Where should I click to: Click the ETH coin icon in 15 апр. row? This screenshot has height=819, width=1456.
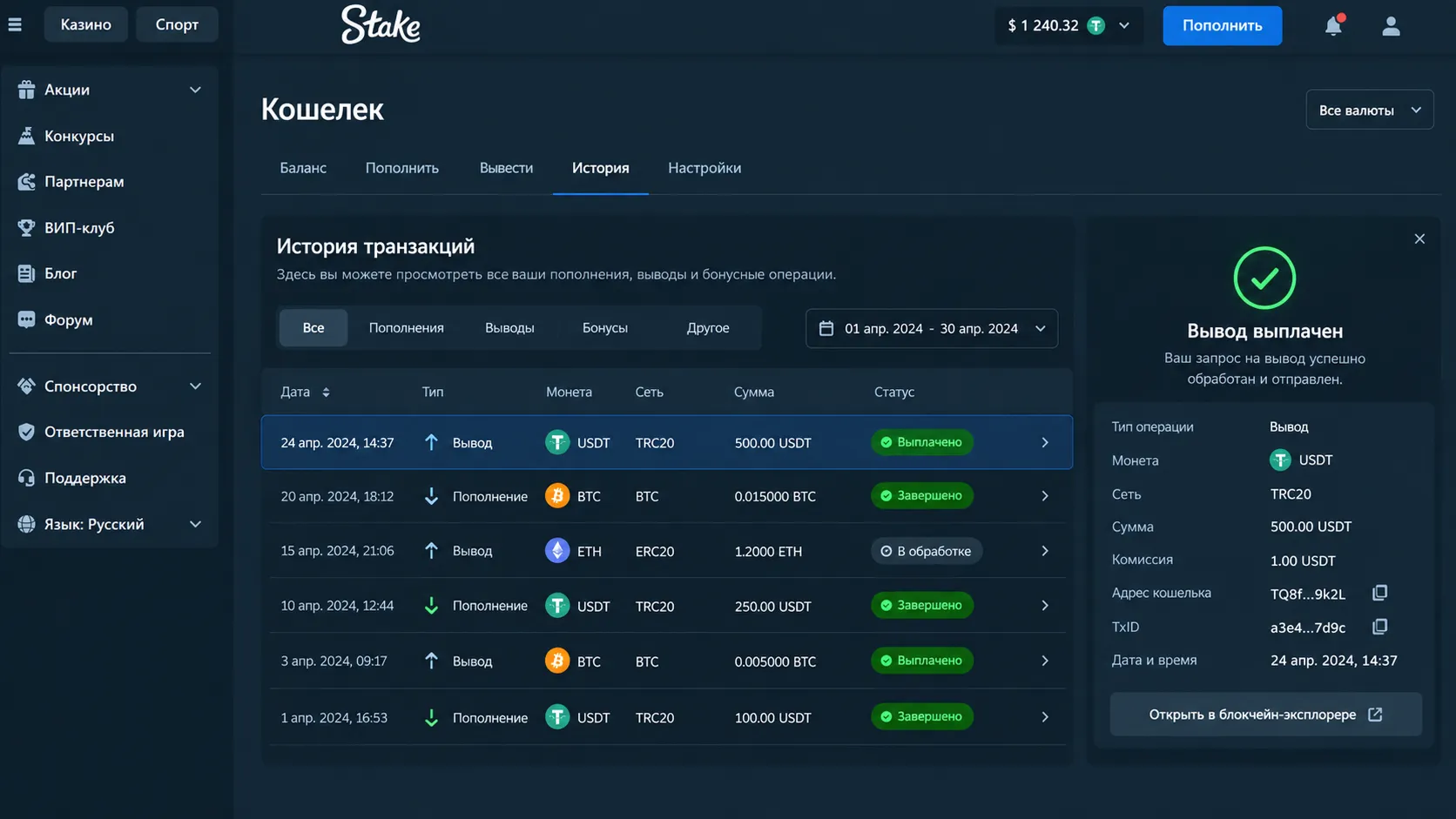(x=557, y=551)
